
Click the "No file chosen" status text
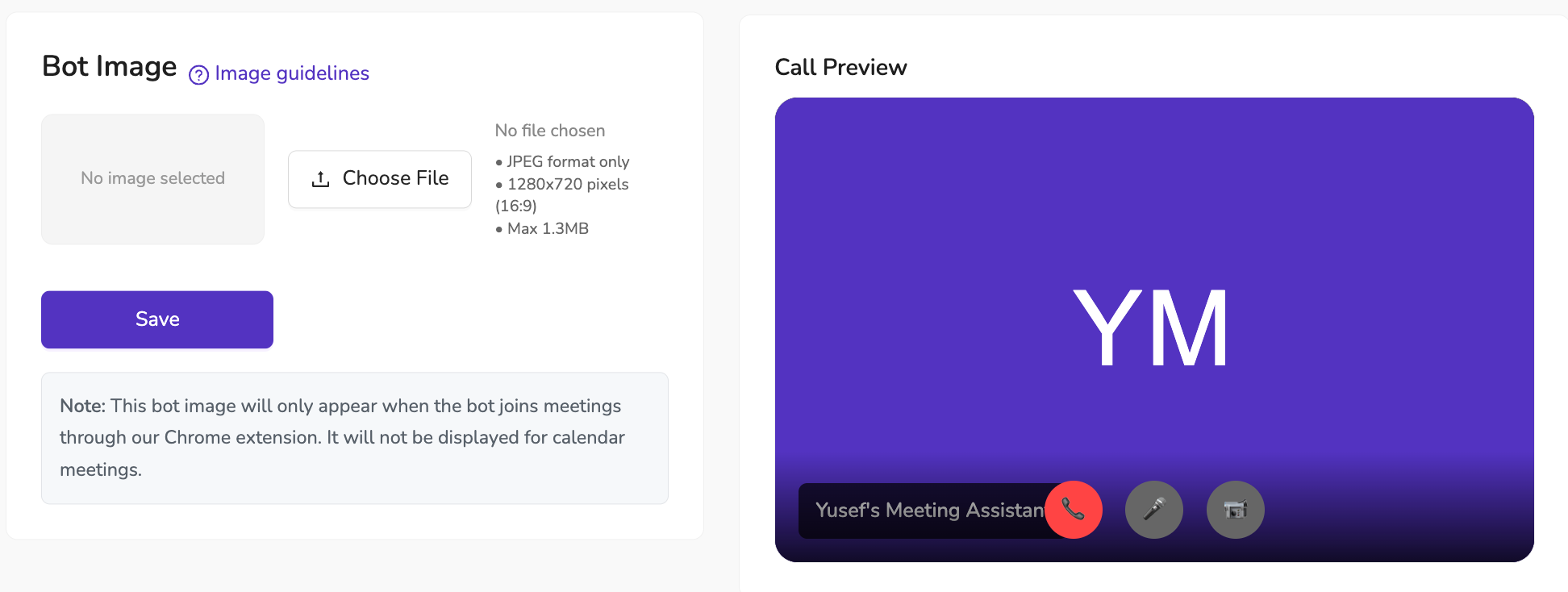coord(549,131)
